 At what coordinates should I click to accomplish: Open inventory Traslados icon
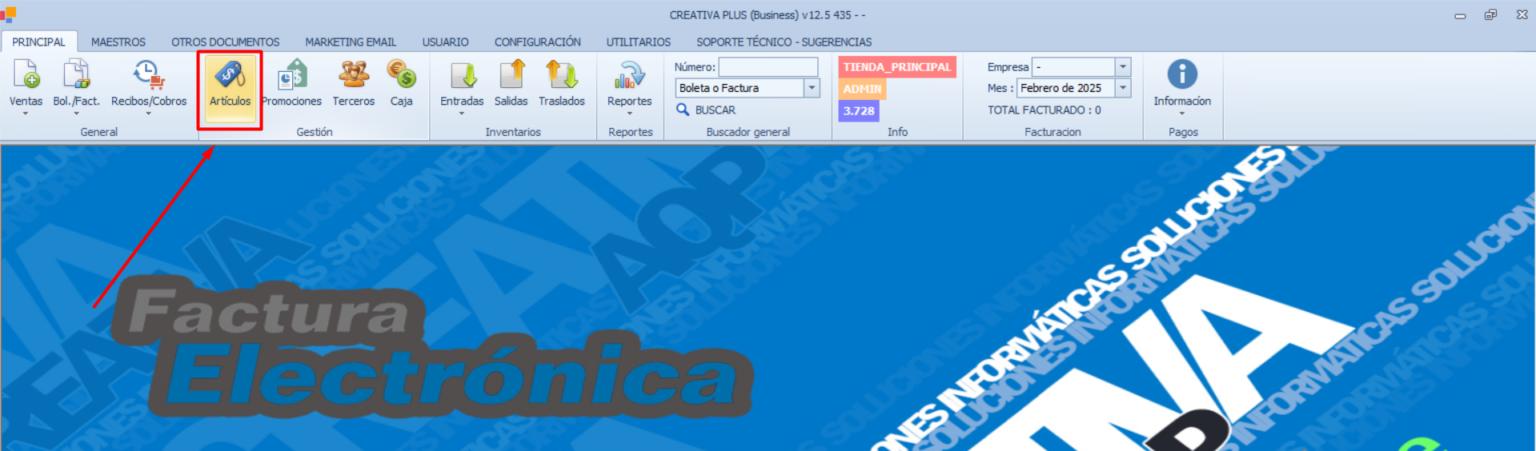pyautogui.click(x=561, y=75)
